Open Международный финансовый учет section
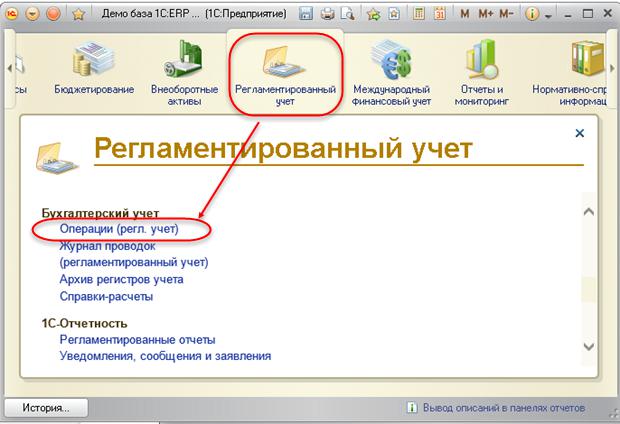The image size is (620, 424). pos(391,72)
